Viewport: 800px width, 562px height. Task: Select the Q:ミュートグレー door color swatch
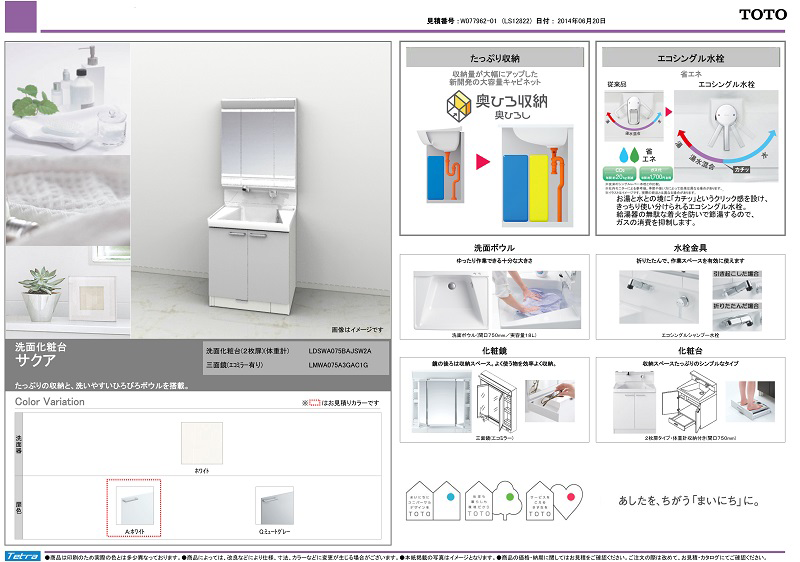[x=274, y=505]
